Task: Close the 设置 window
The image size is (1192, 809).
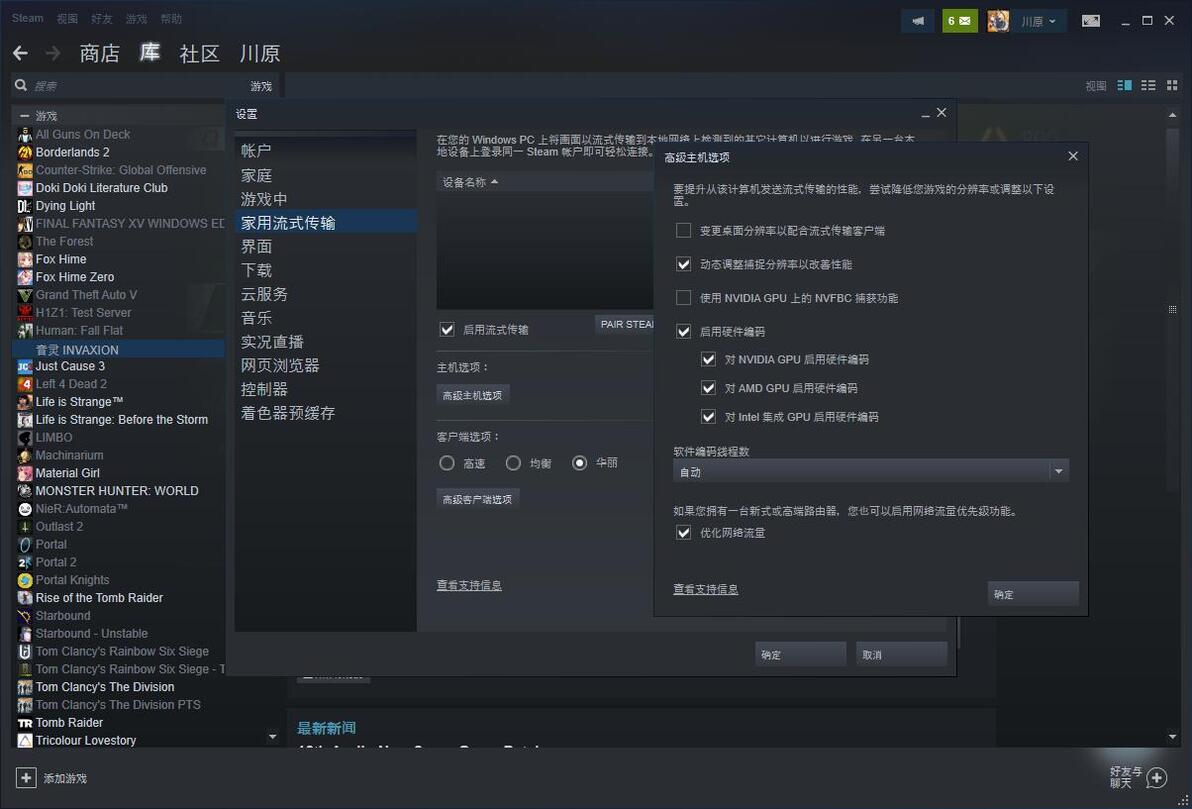Action: click(941, 113)
